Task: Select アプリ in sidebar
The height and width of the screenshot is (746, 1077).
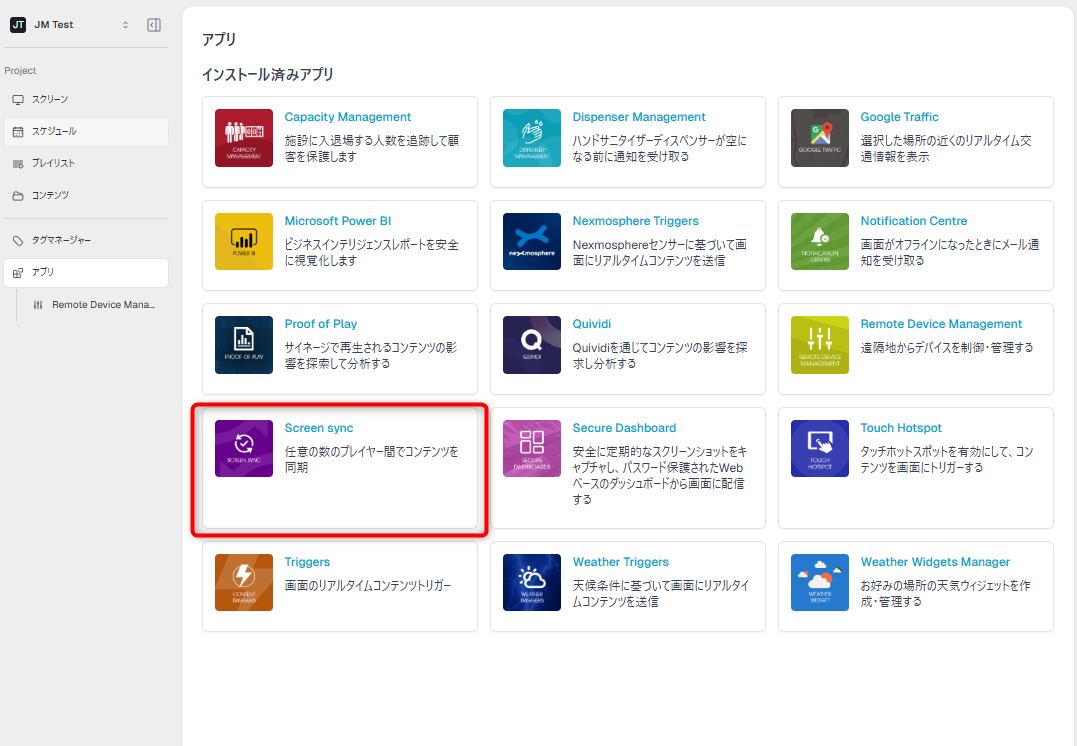Action: pos(86,273)
